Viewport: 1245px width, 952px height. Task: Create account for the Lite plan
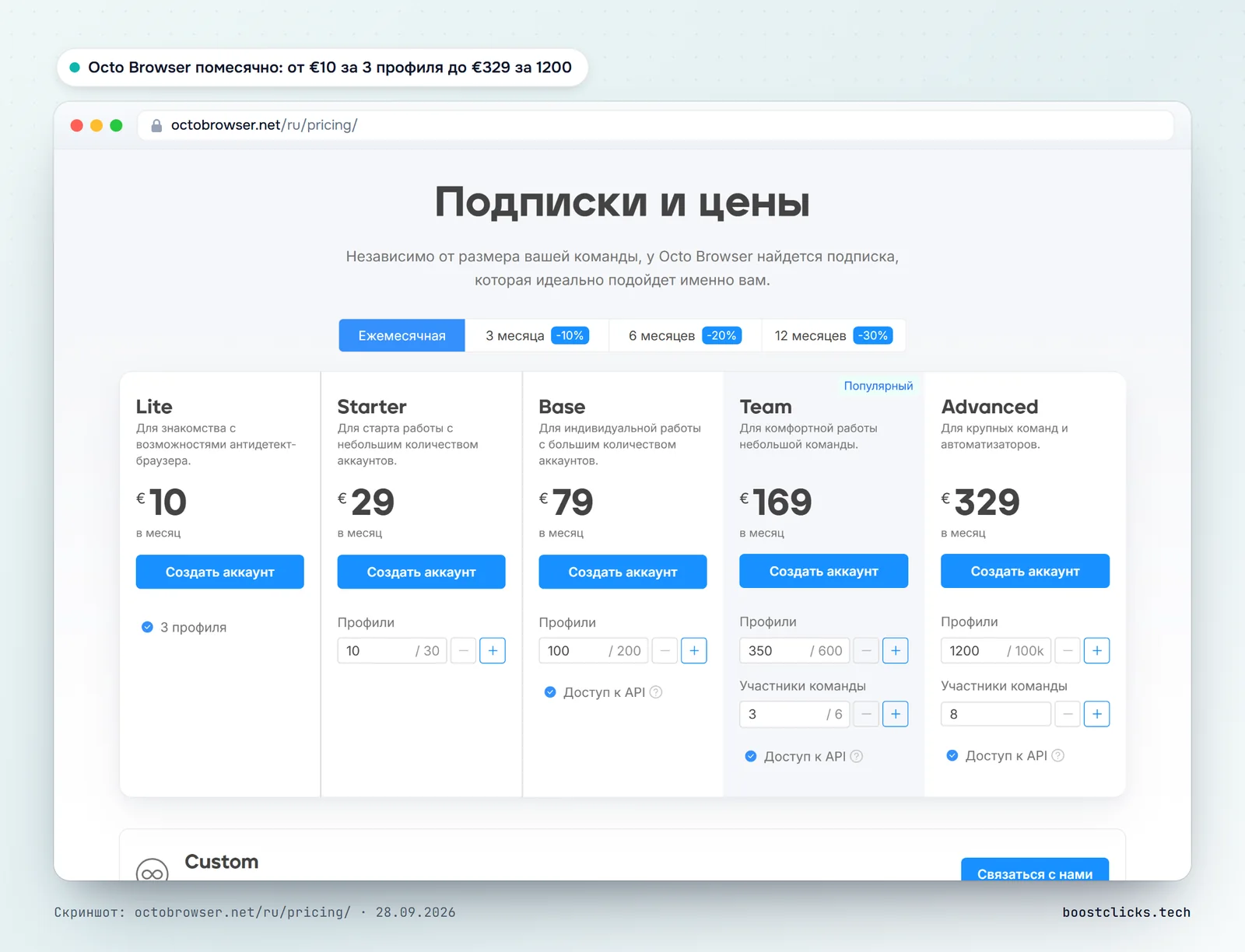[x=220, y=572]
